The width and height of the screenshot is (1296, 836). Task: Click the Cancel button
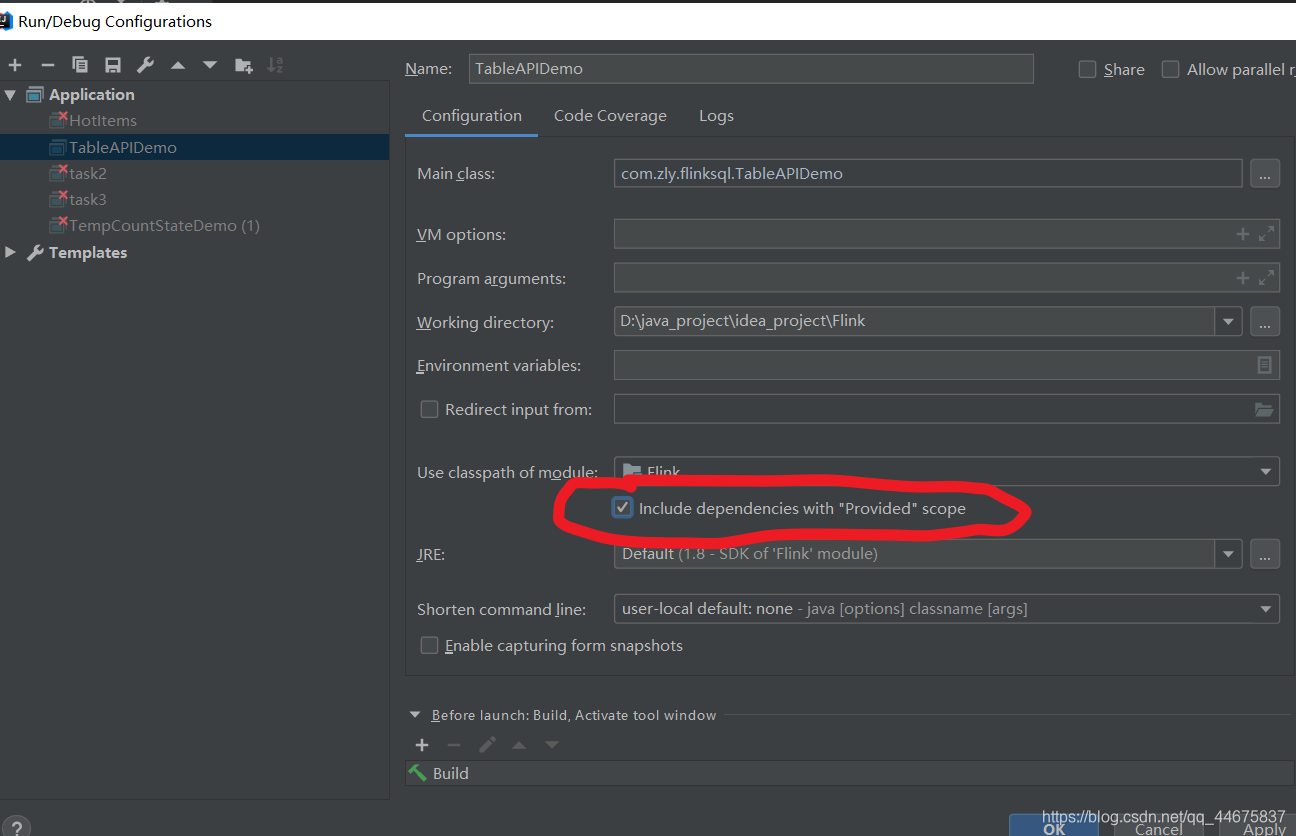click(x=1158, y=827)
